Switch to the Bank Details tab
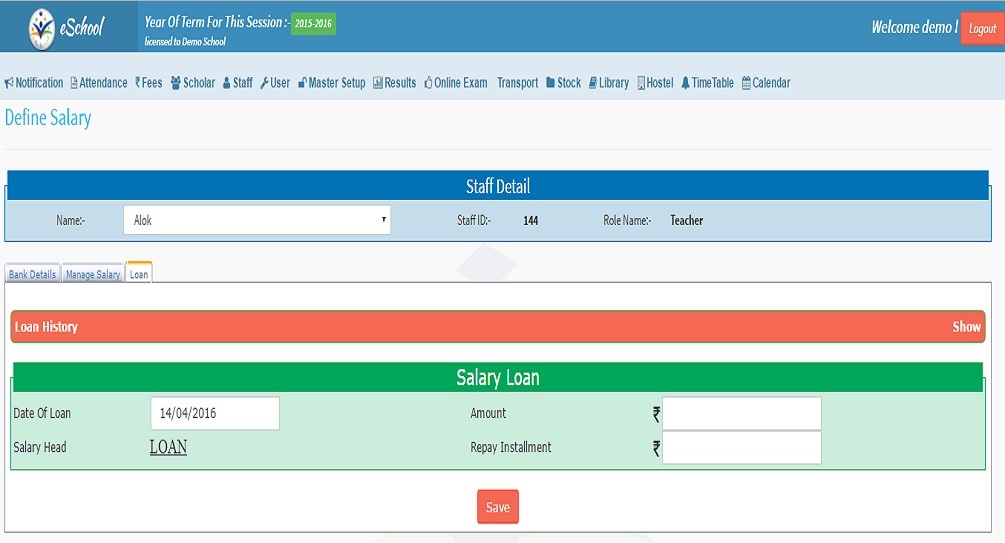Screen dimensions: 1005x543 coord(33,274)
